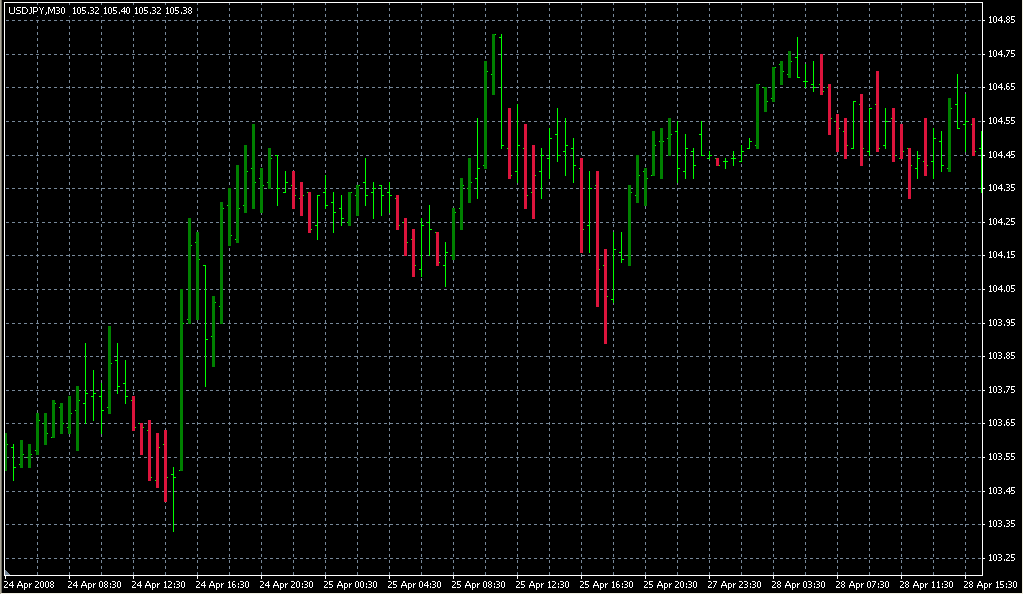Viewport: 1024px width, 594px height.
Task: Click the 28 Apr 03:30 time label
Action: (x=798, y=585)
